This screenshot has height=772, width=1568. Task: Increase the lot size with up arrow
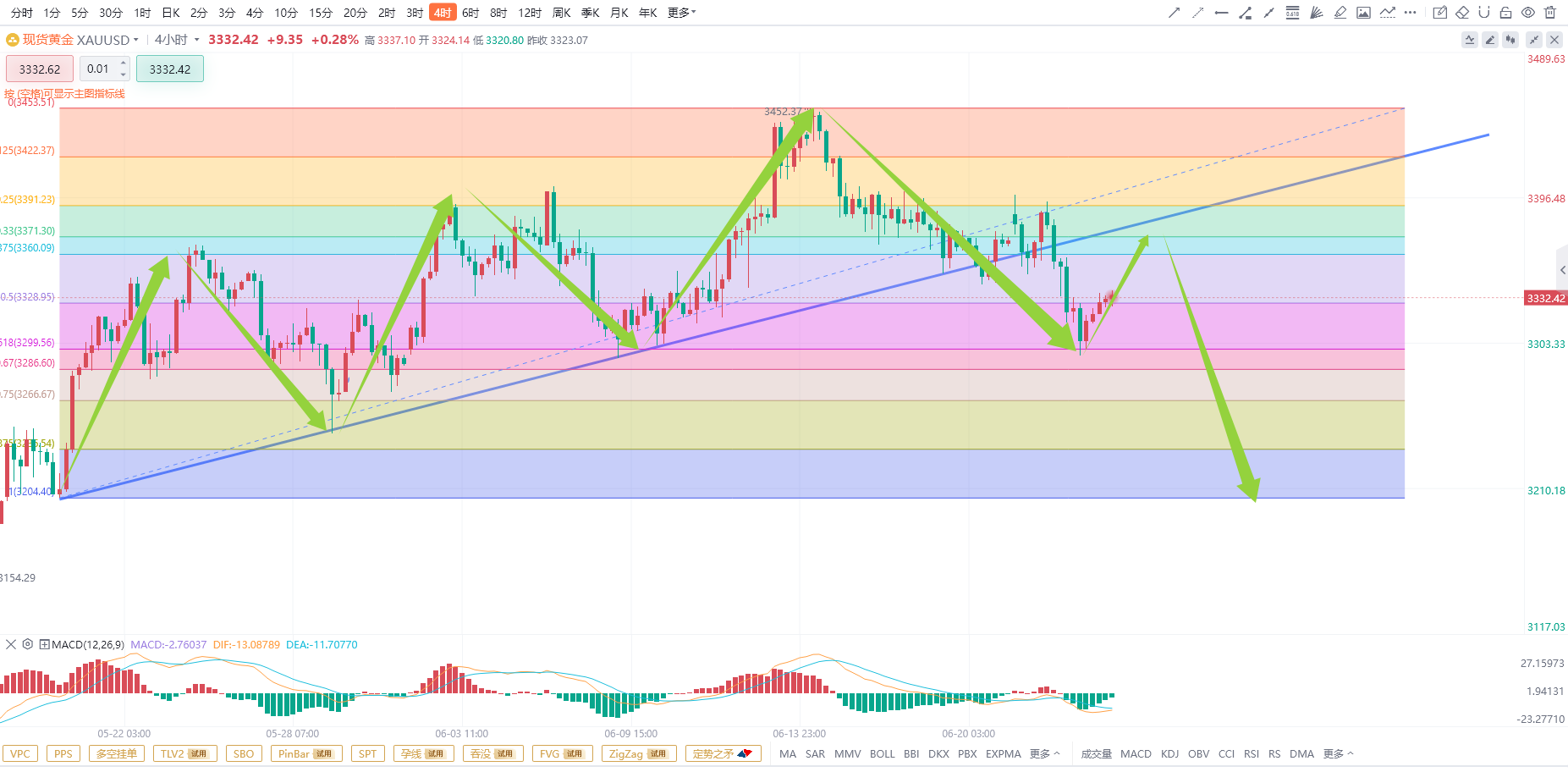124,63
